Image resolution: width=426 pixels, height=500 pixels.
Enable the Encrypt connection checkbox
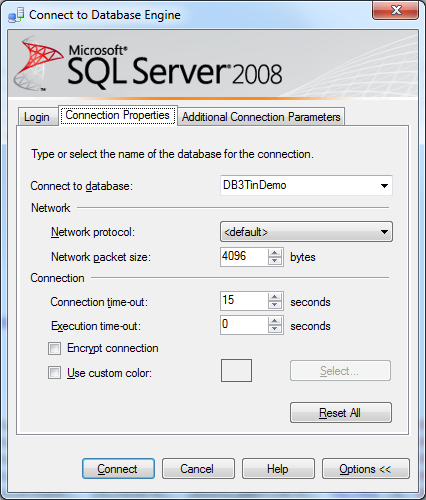(x=54, y=349)
